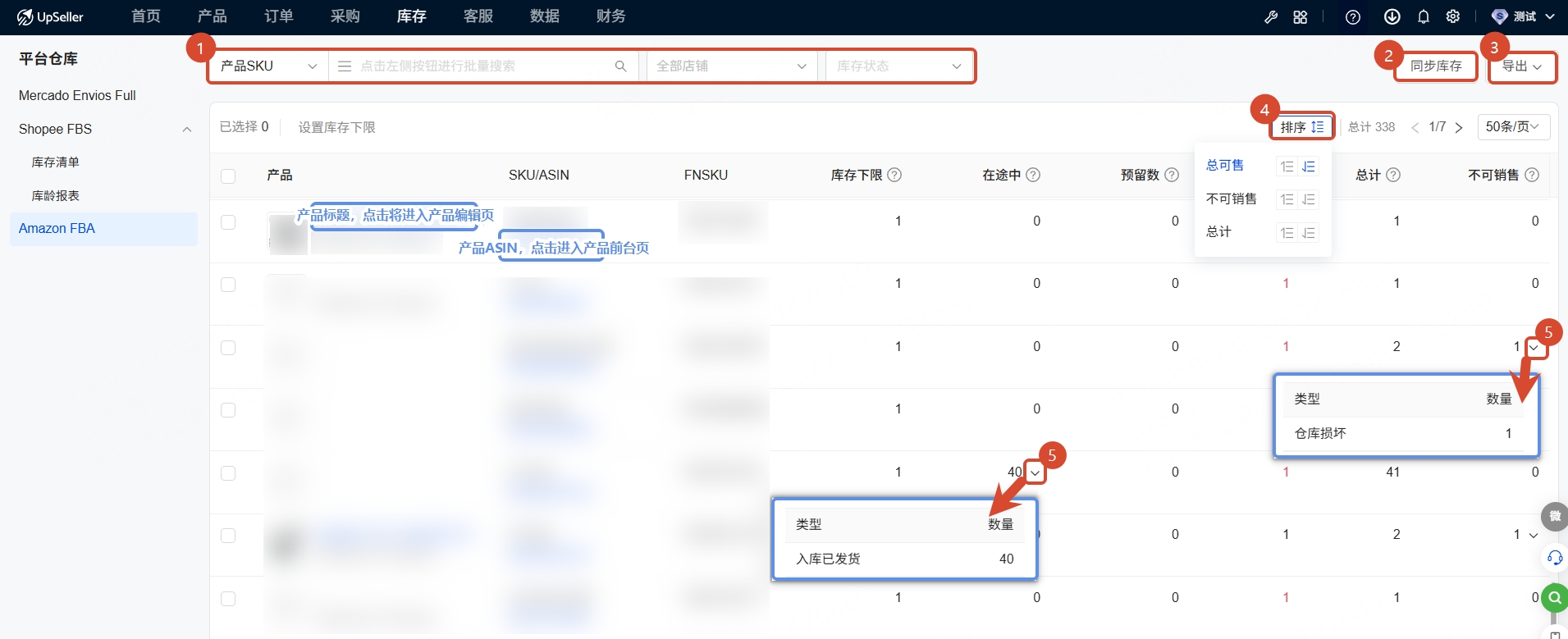Open the 产品SKU search type dropdown
The height and width of the screenshot is (639, 1568).
[268, 66]
